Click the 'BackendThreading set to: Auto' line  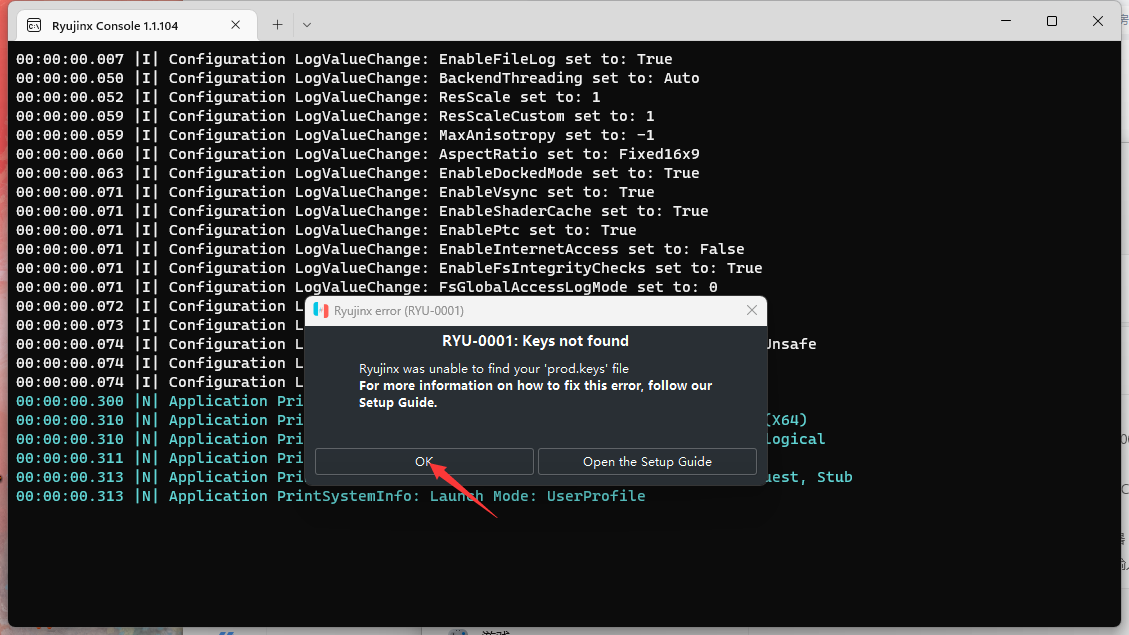point(358,78)
